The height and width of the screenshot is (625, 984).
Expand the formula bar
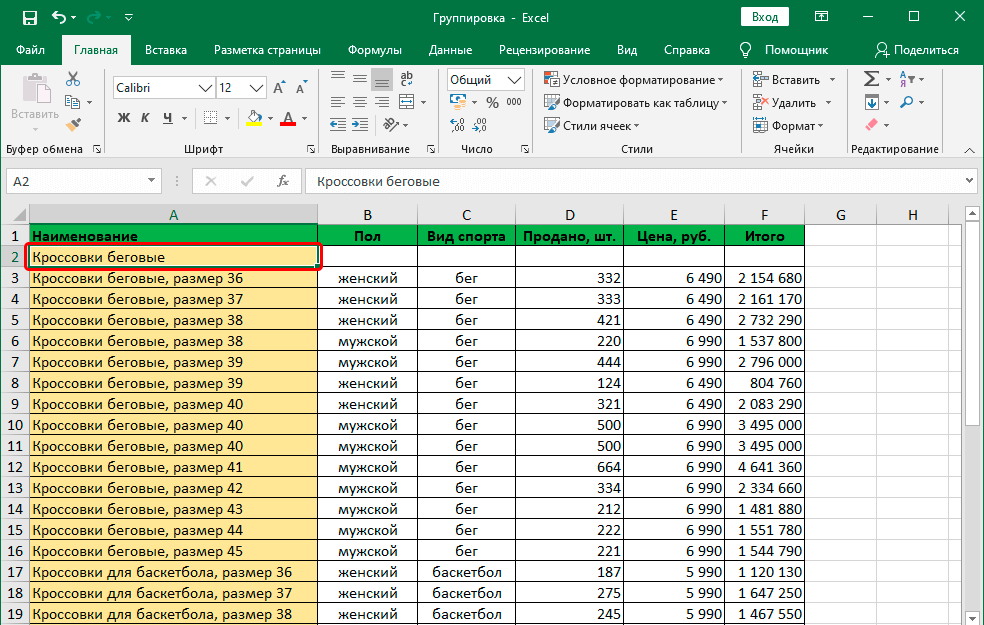click(x=970, y=181)
